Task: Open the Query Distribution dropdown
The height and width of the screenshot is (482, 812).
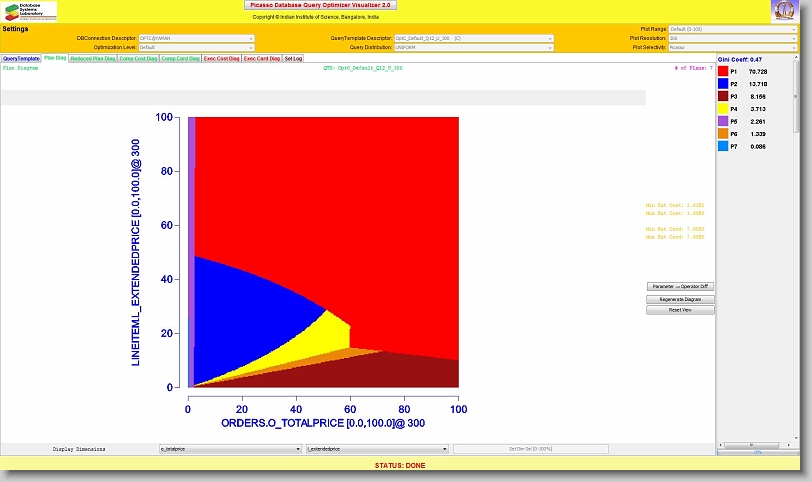Action: pyautogui.click(x=473, y=47)
